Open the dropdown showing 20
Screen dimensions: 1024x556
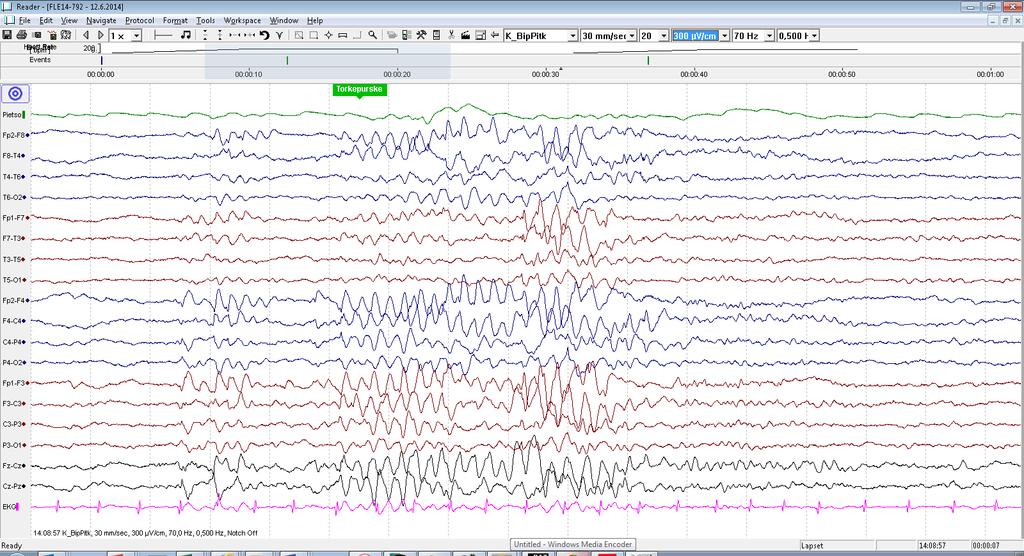click(x=664, y=35)
